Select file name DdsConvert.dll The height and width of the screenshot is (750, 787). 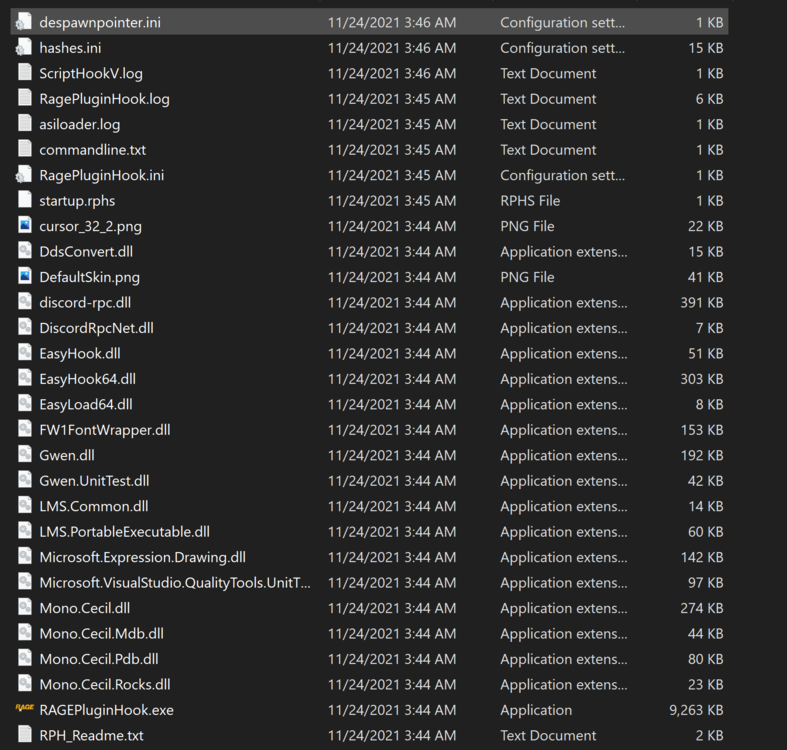click(86, 252)
